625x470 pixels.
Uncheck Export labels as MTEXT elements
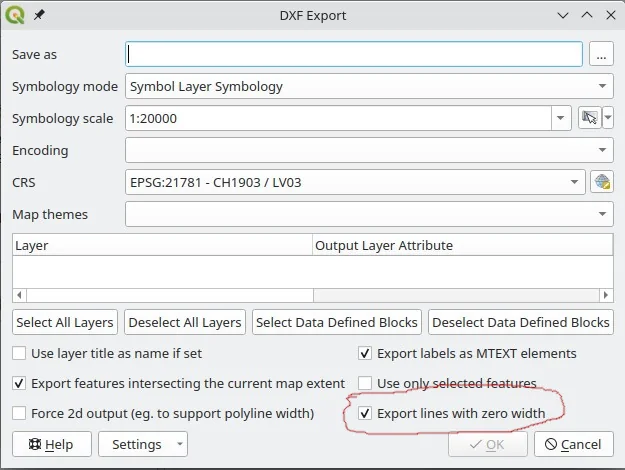(x=365, y=353)
